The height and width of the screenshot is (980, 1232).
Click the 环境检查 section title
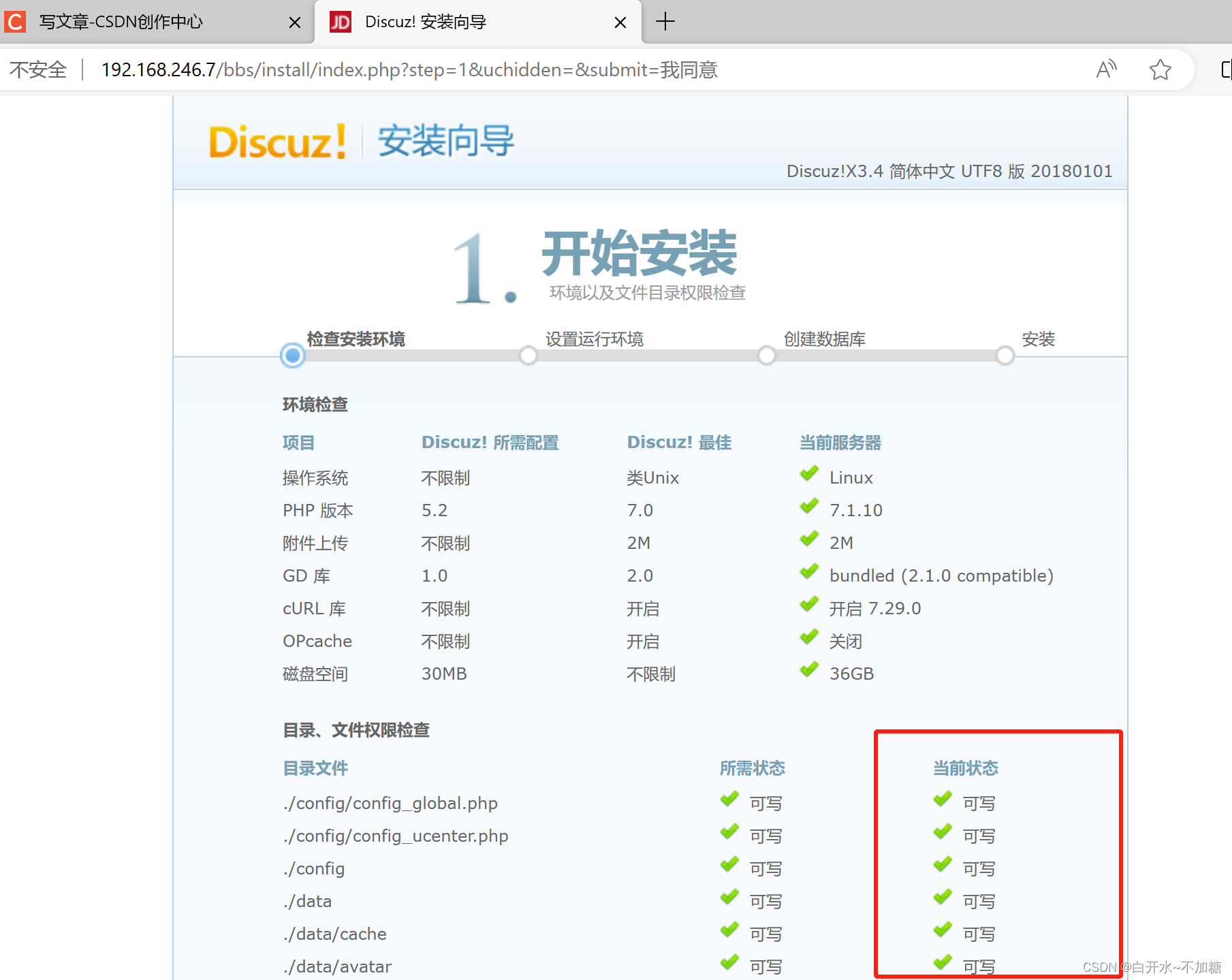click(315, 405)
